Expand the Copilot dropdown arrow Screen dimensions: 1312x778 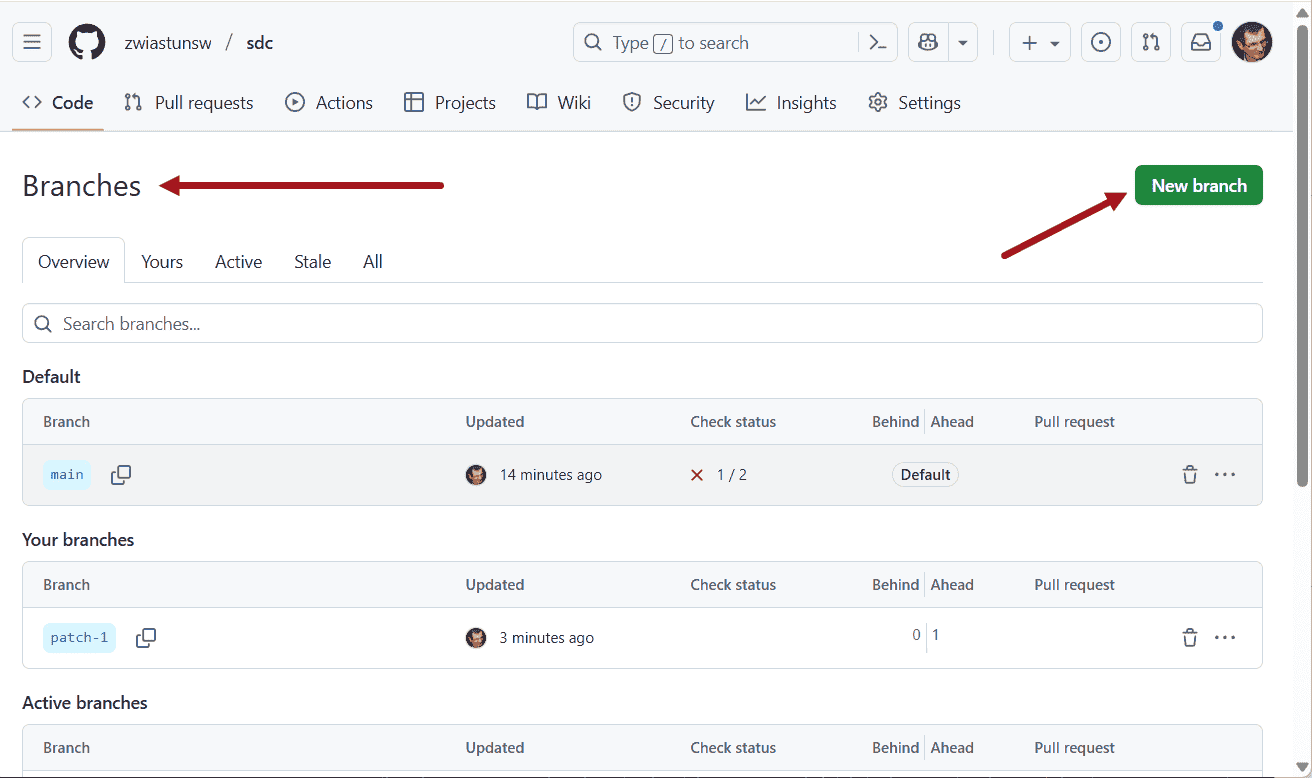(963, 43)
